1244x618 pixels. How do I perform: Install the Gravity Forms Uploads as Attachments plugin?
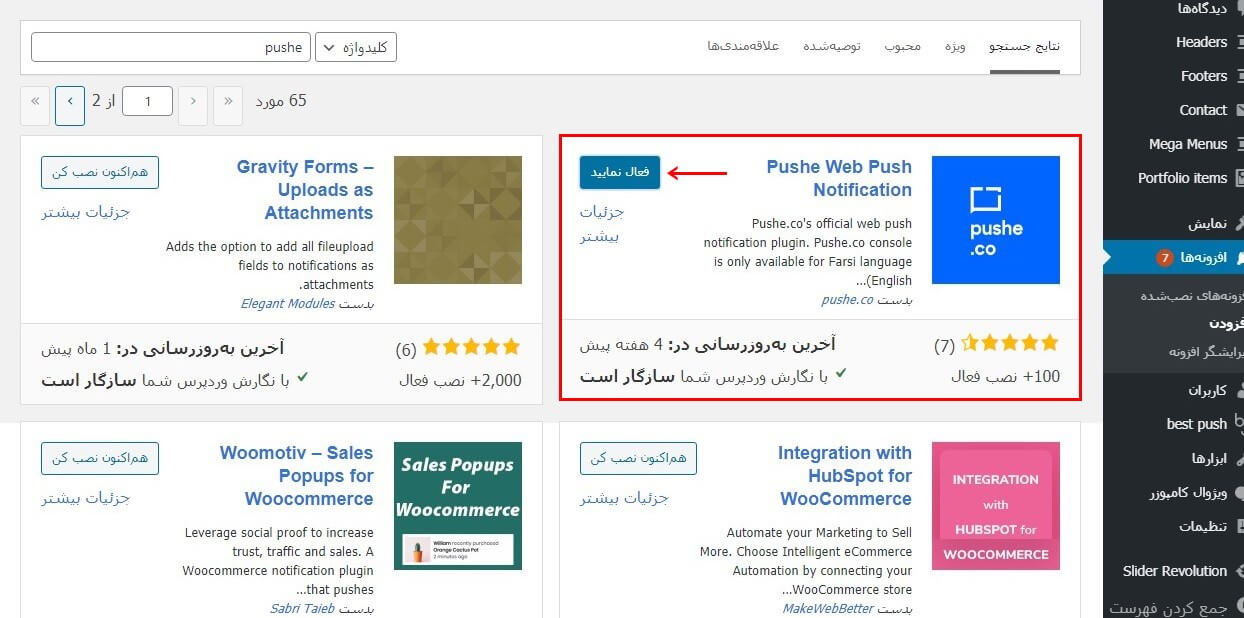click(x=100, y=172)
